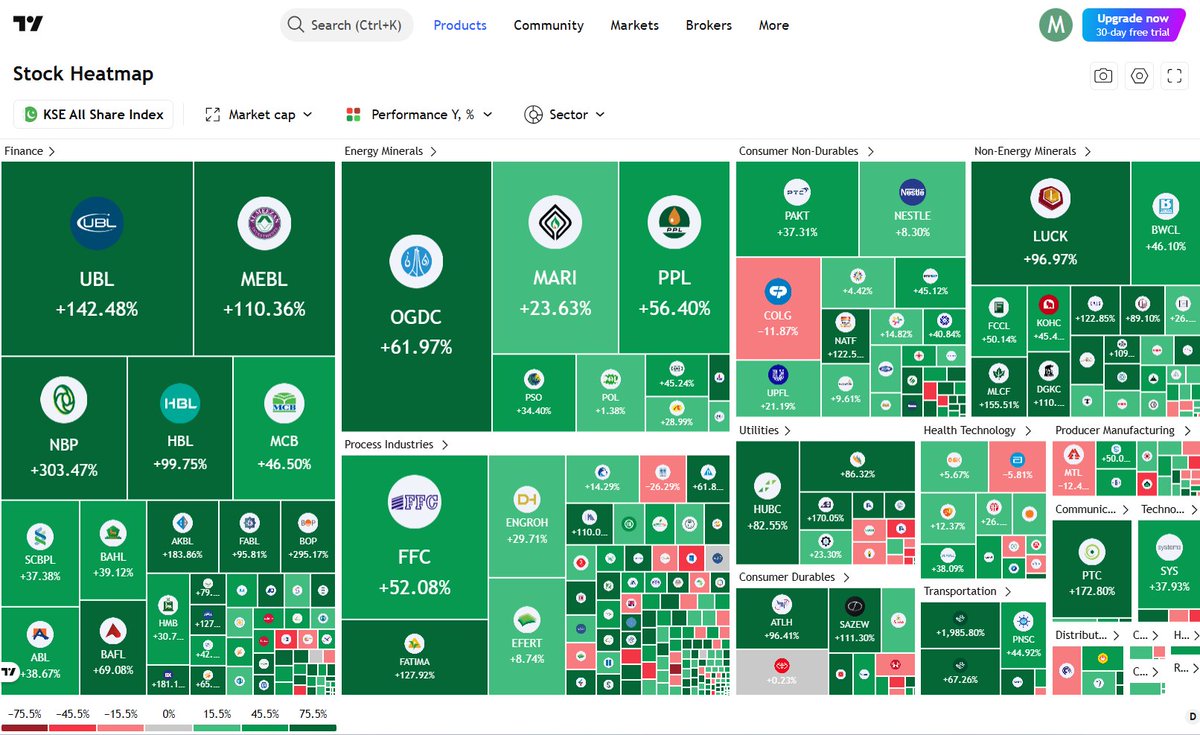Image resolution: width=1200 pixels, height=735 pixels.
Task: Select the SAZEW +111.30% tile
Action: click(853, 619)
